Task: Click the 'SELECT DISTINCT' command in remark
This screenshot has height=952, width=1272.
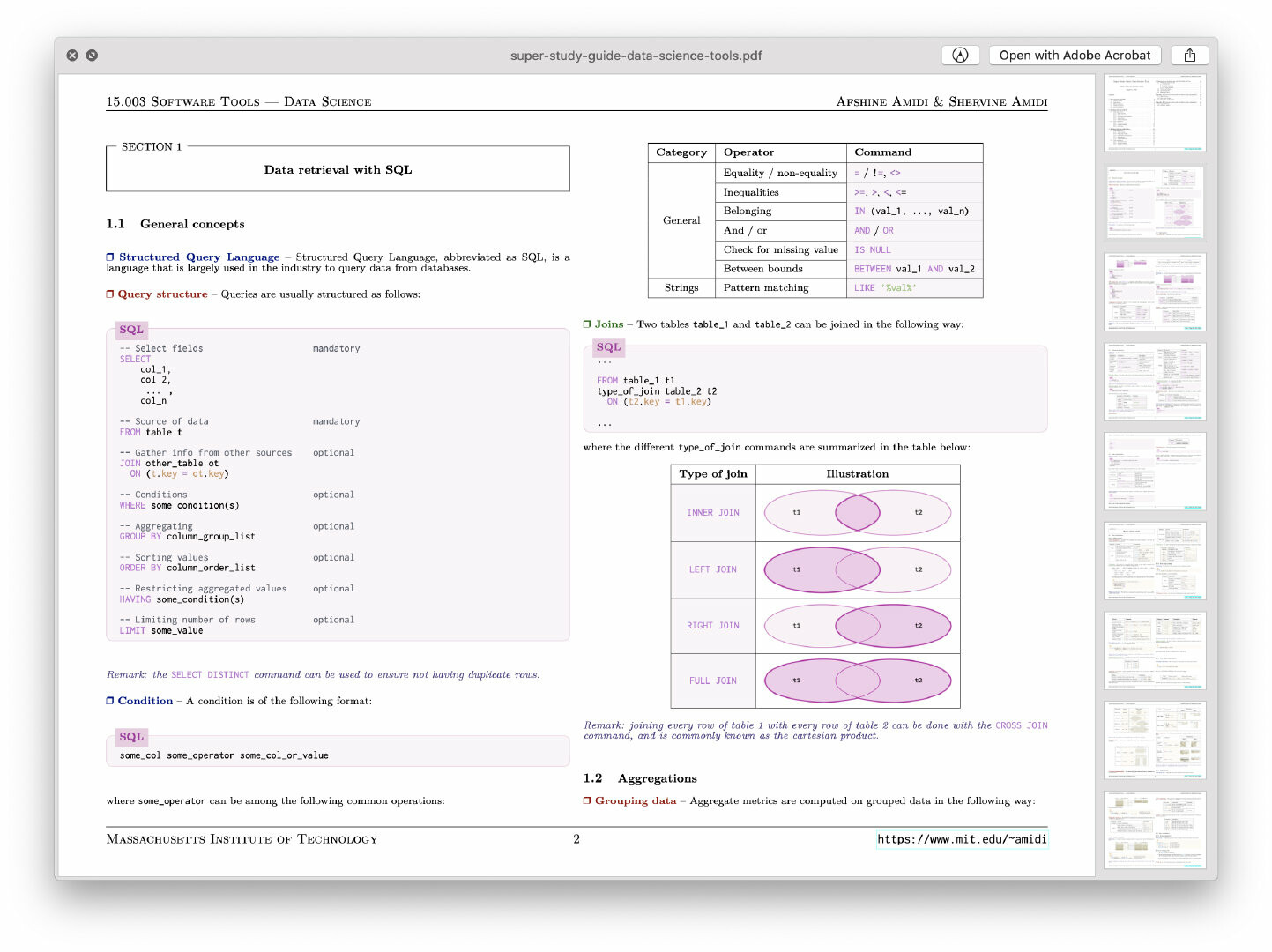Action: click(x=210, y=675)
